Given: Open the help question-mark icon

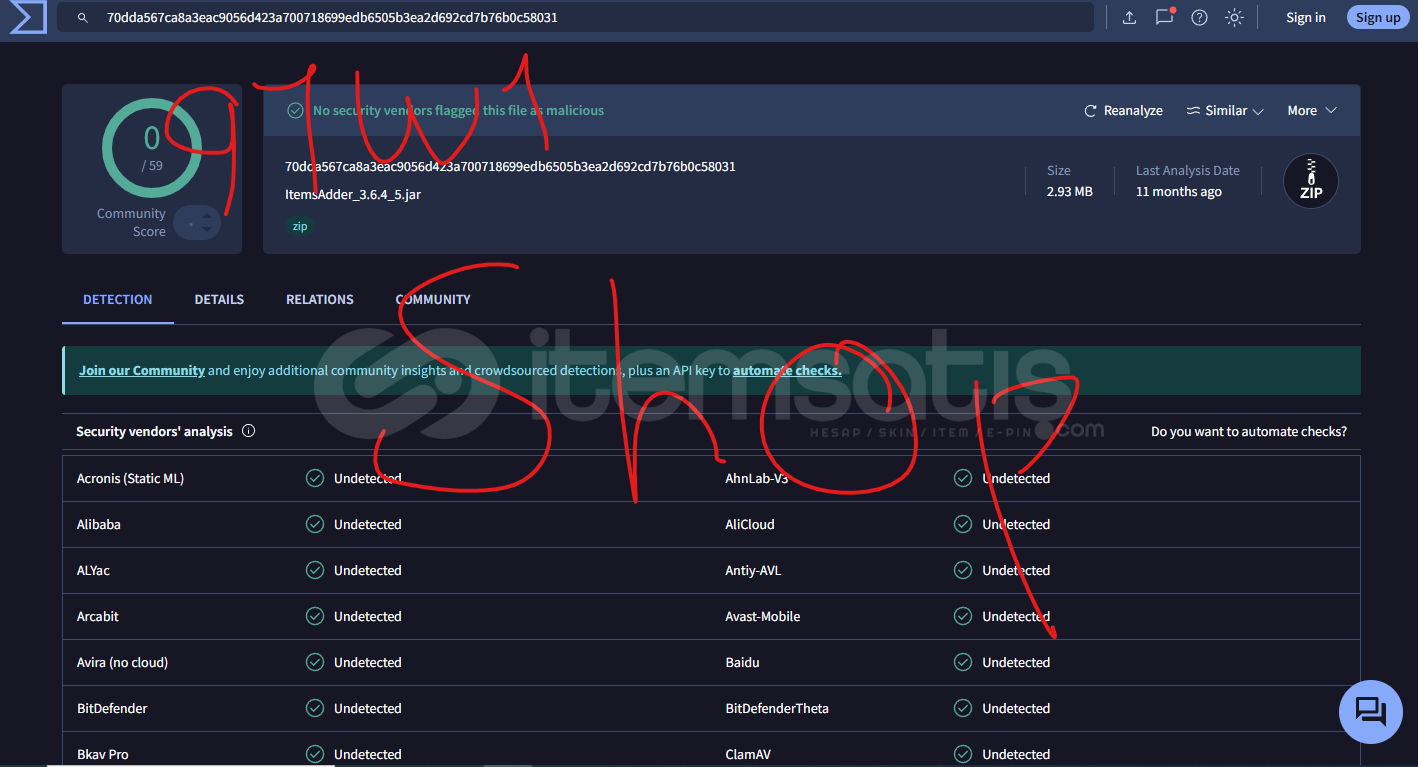Looking at the screenshot, I should pyautogui.click(x=1199, y=17).
